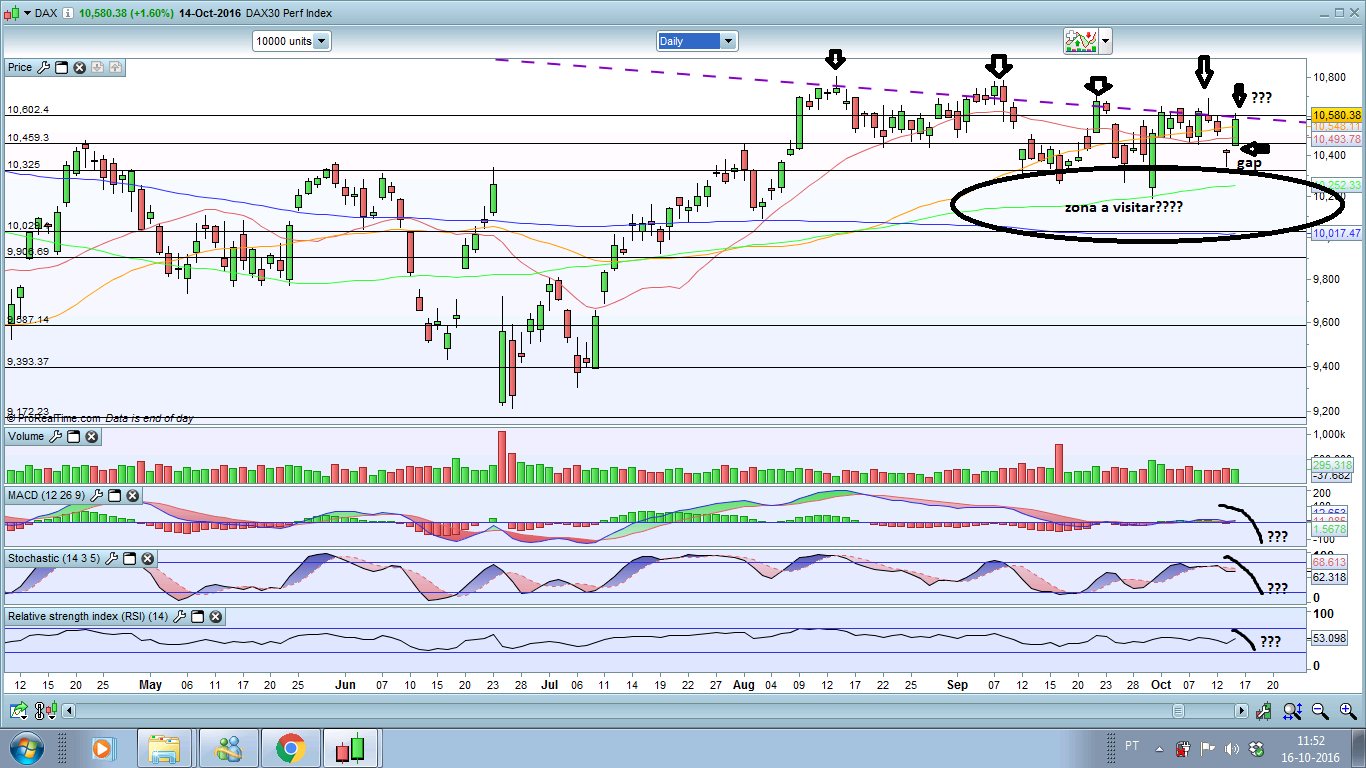This screenshot has width=1366, height=768.
Task: Open Windows Live Messenger from taskbar
Action: tap(229, 748)
